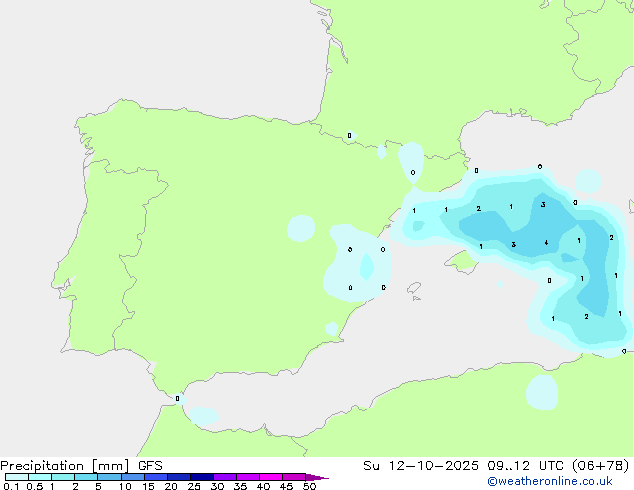The height and width of the screenshot is (490, 634).
Task: Click the date 'Su 12-10-2025'
Action: [x=421, y=466]
